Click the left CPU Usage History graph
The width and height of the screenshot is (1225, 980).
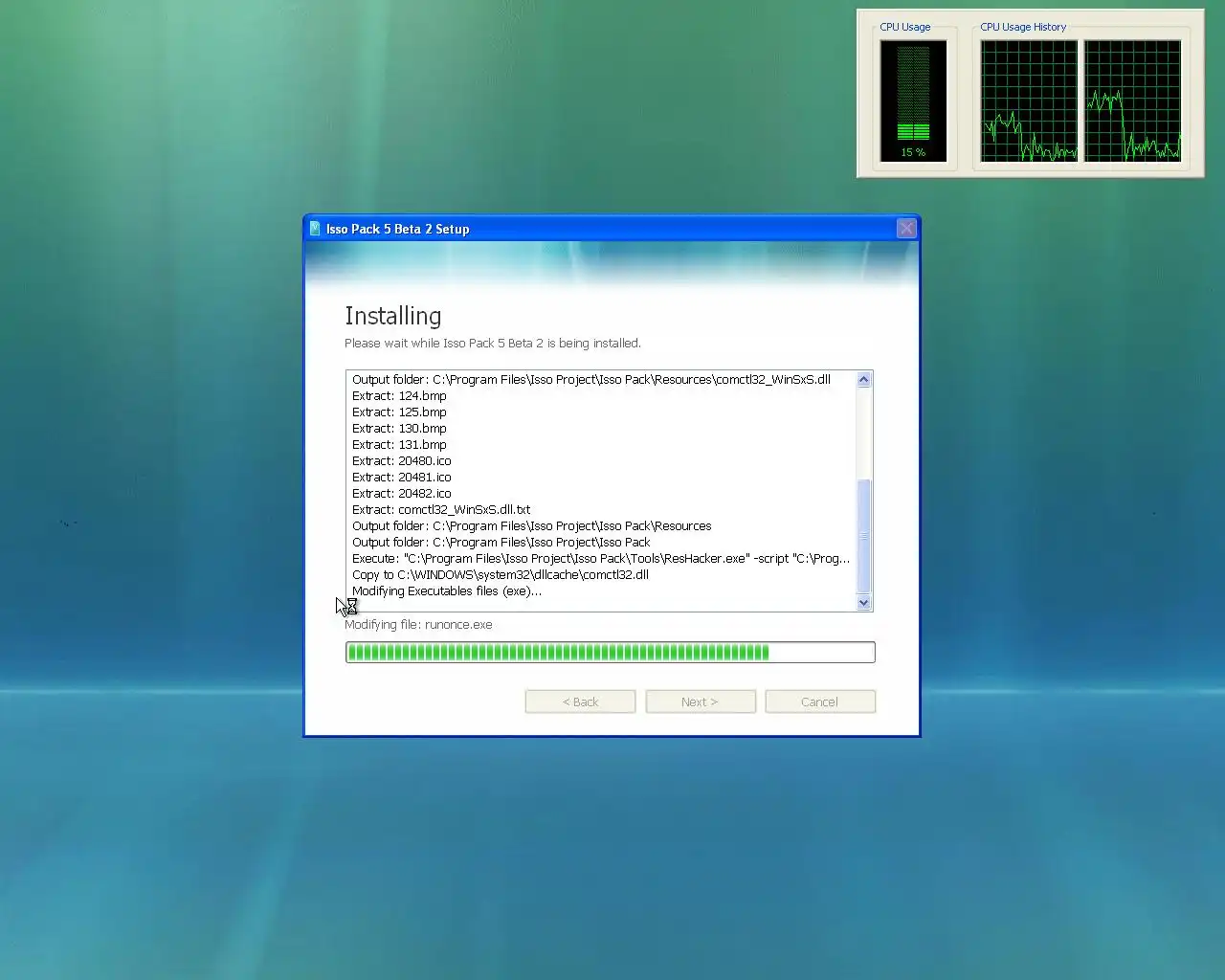pyautogui.click(x=1030, y=100)
